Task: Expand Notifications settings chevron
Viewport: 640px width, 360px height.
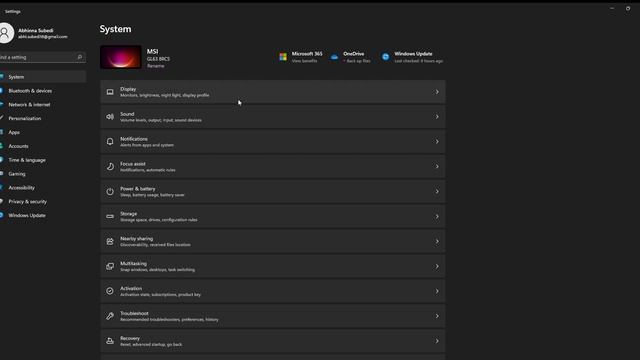Action: click(x=437, y=142)
